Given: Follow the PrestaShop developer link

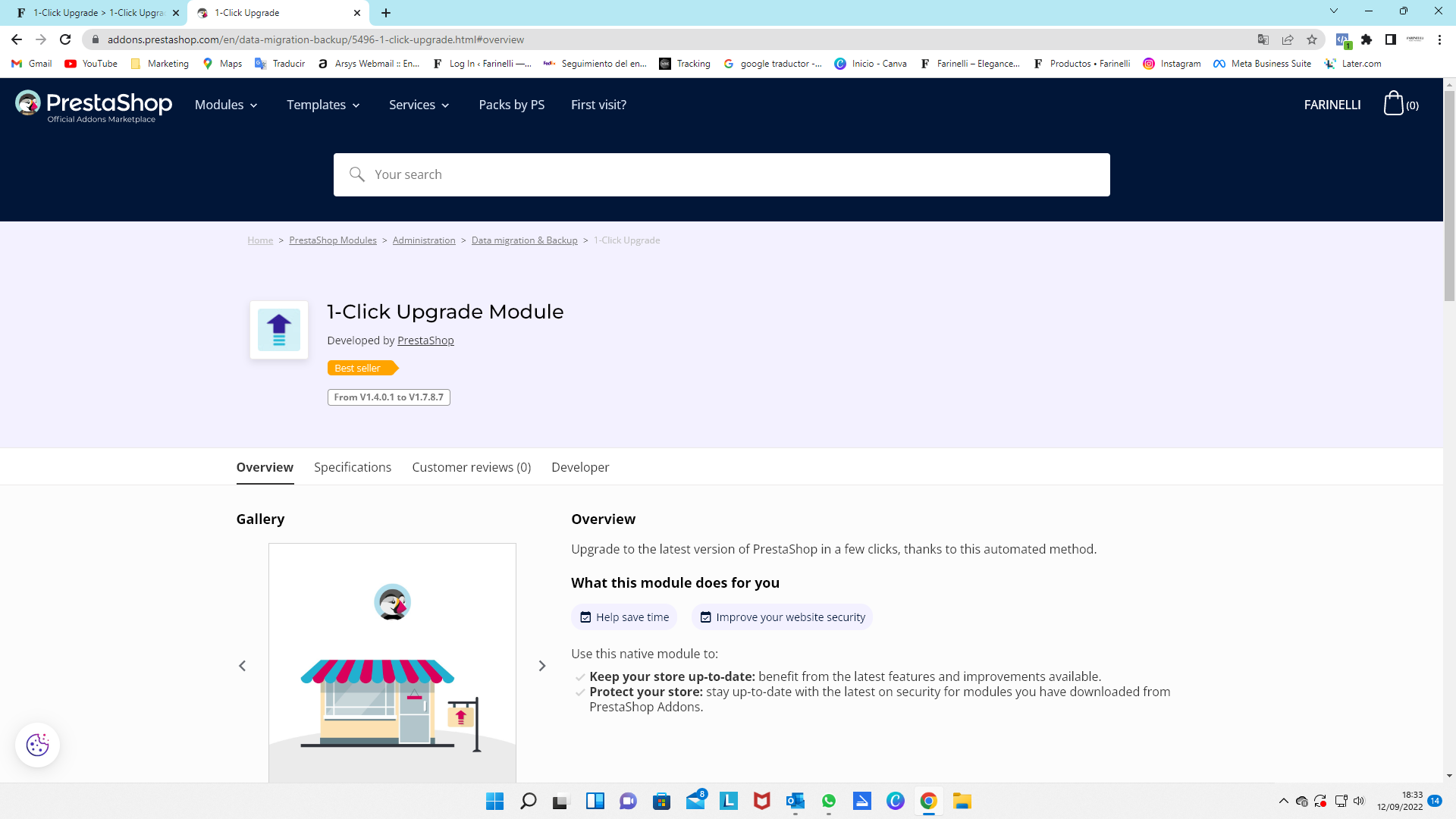Looking at the screenshot, I should [425, 340].
